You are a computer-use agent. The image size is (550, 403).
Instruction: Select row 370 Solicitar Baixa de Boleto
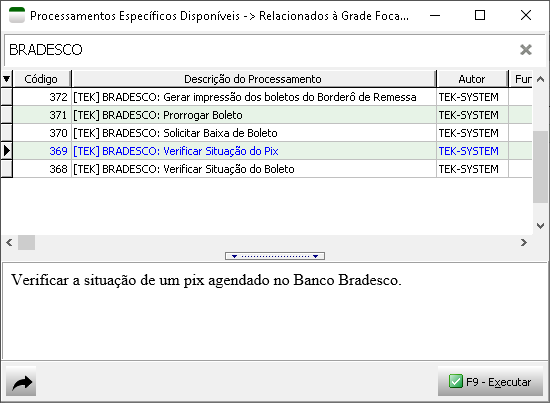[x=273, y=133]
